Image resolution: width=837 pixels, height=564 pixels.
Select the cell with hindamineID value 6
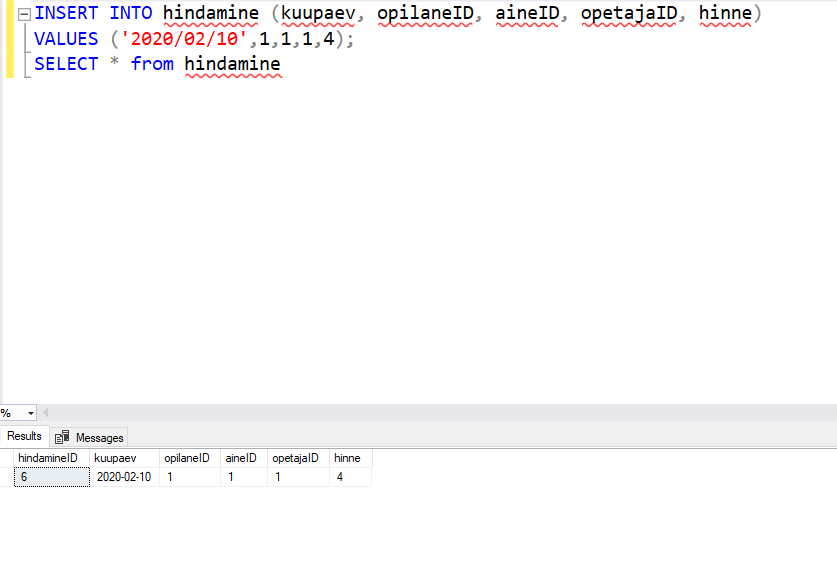pos(52,477)
